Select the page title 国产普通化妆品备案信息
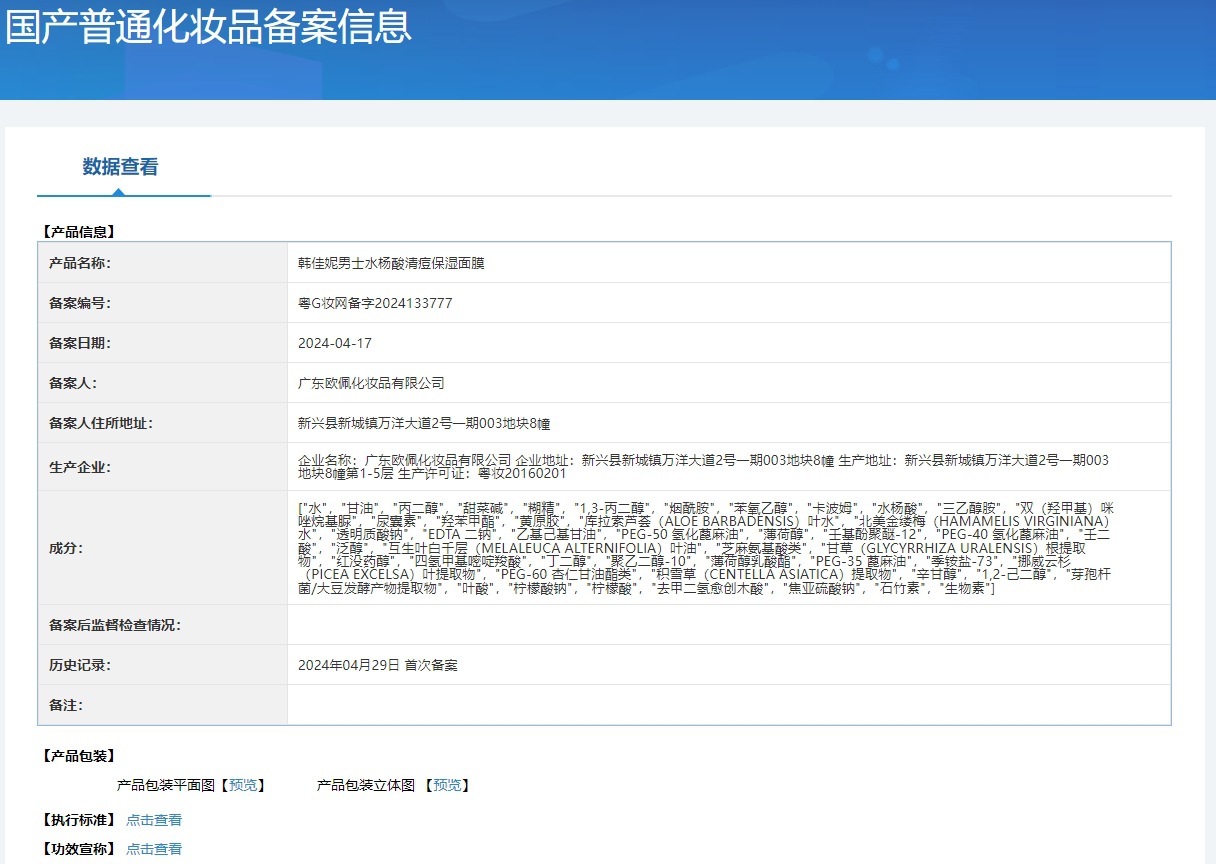Screen dimensions: 1216x864 208,26
